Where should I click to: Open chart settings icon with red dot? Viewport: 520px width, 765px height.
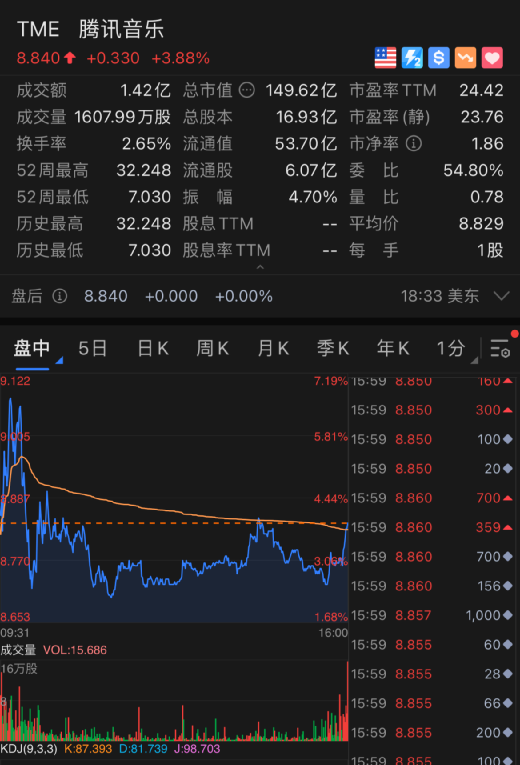(x=501, y=347)
